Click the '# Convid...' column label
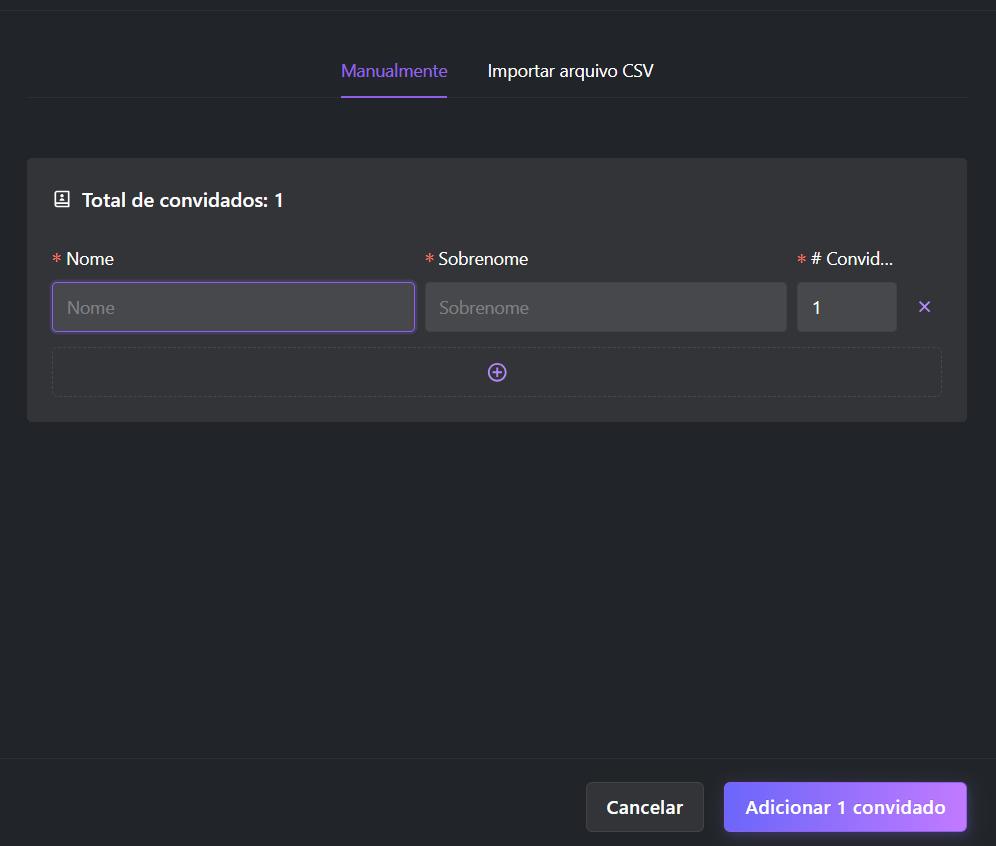Viewport: 996px width, 846px height. point(851,258)
